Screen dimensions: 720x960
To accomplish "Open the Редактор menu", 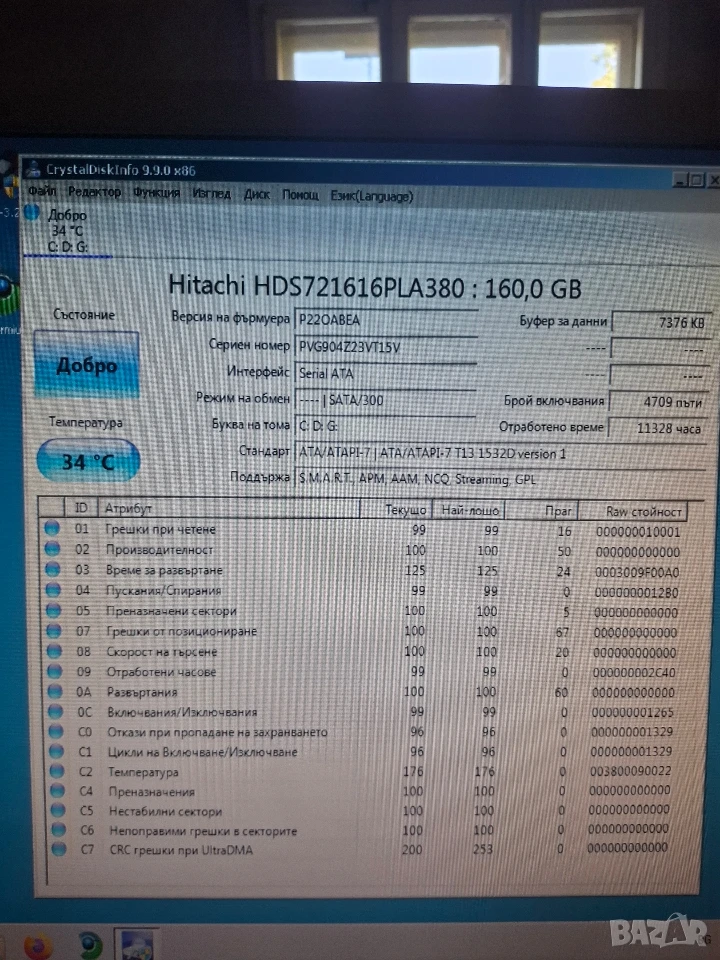I will coord(94,192).
